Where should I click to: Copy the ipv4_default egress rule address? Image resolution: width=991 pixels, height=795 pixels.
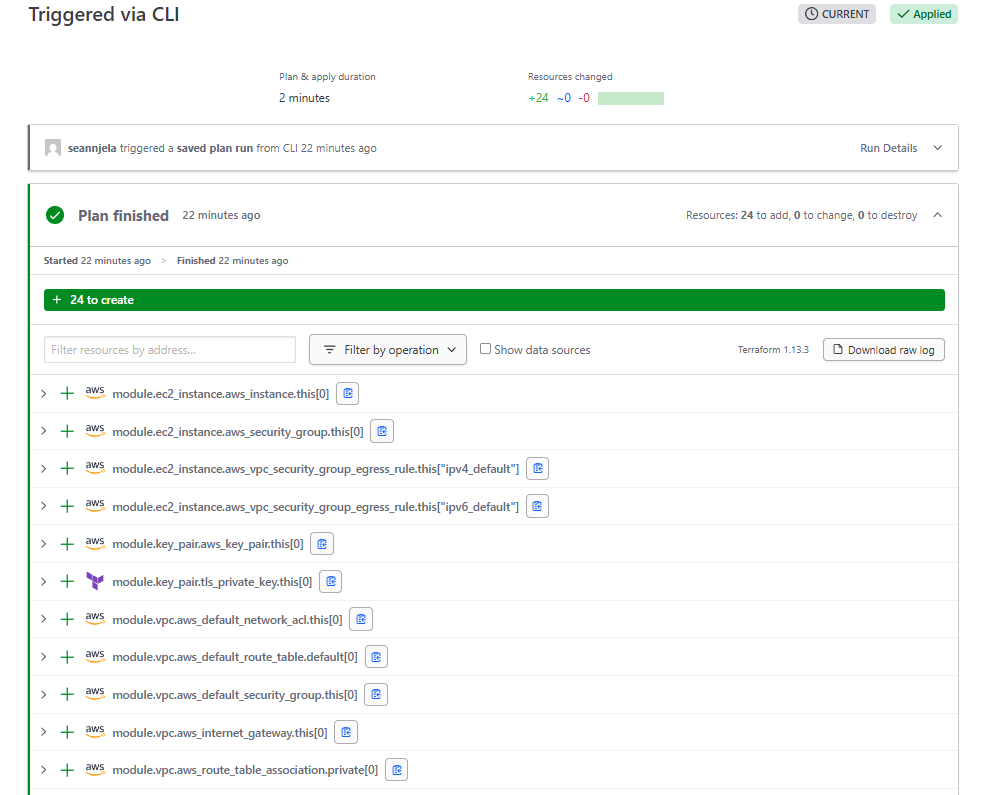537,468
